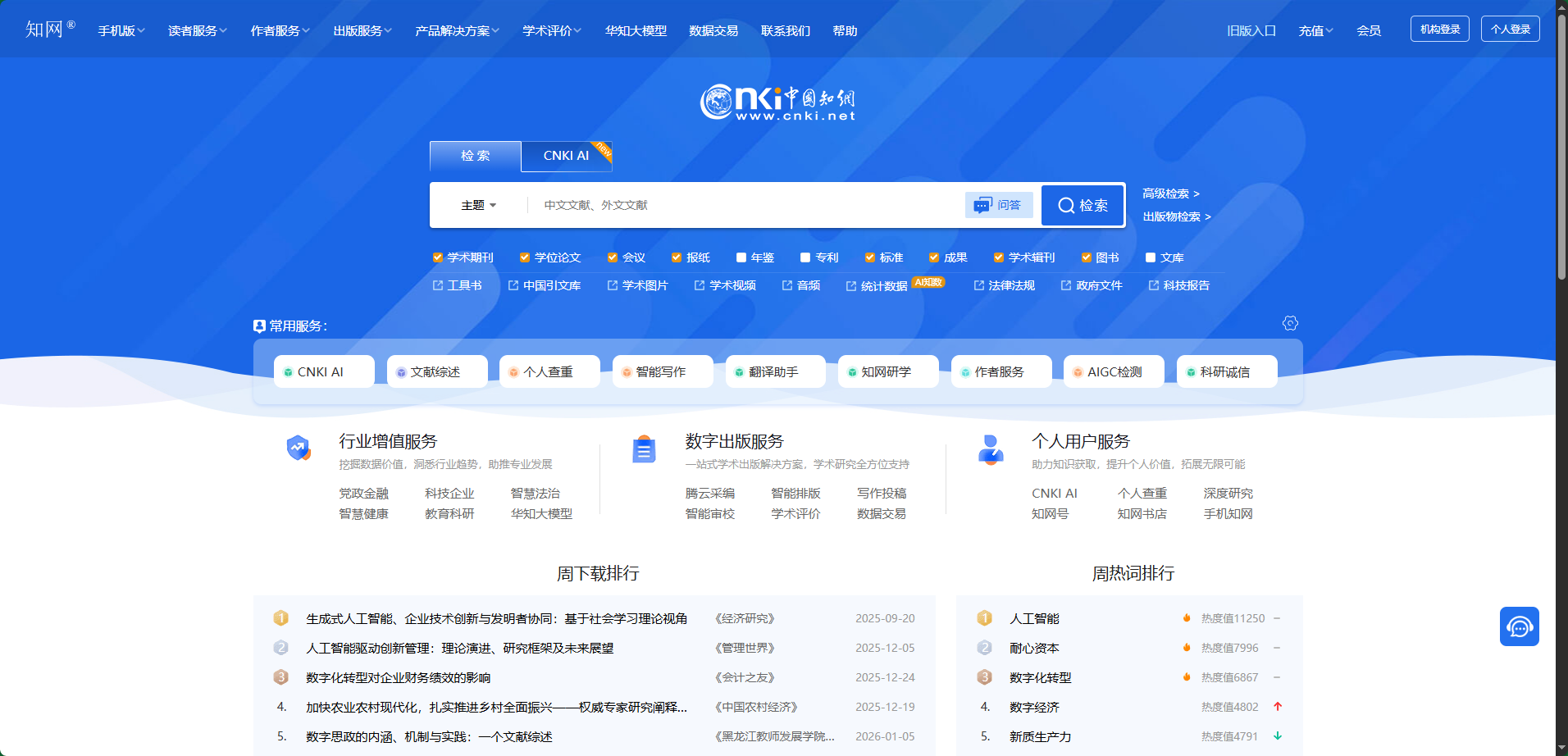
Task: Click the settings gear beside 常用服务
Action: coord(1290,324)
